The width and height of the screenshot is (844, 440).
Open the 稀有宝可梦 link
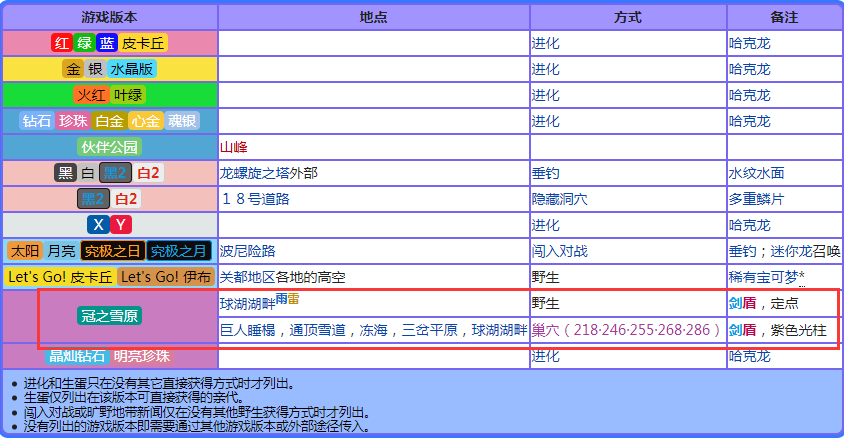point(763,277)
